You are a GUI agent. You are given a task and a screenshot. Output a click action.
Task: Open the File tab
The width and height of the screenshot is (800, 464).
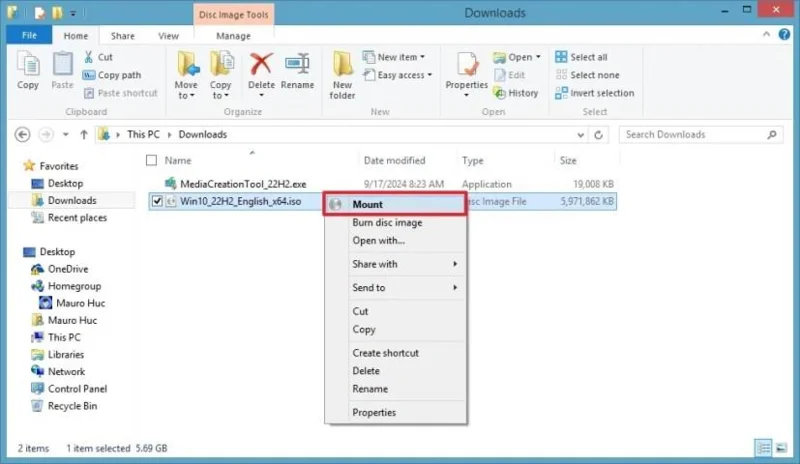pos(29,35)
